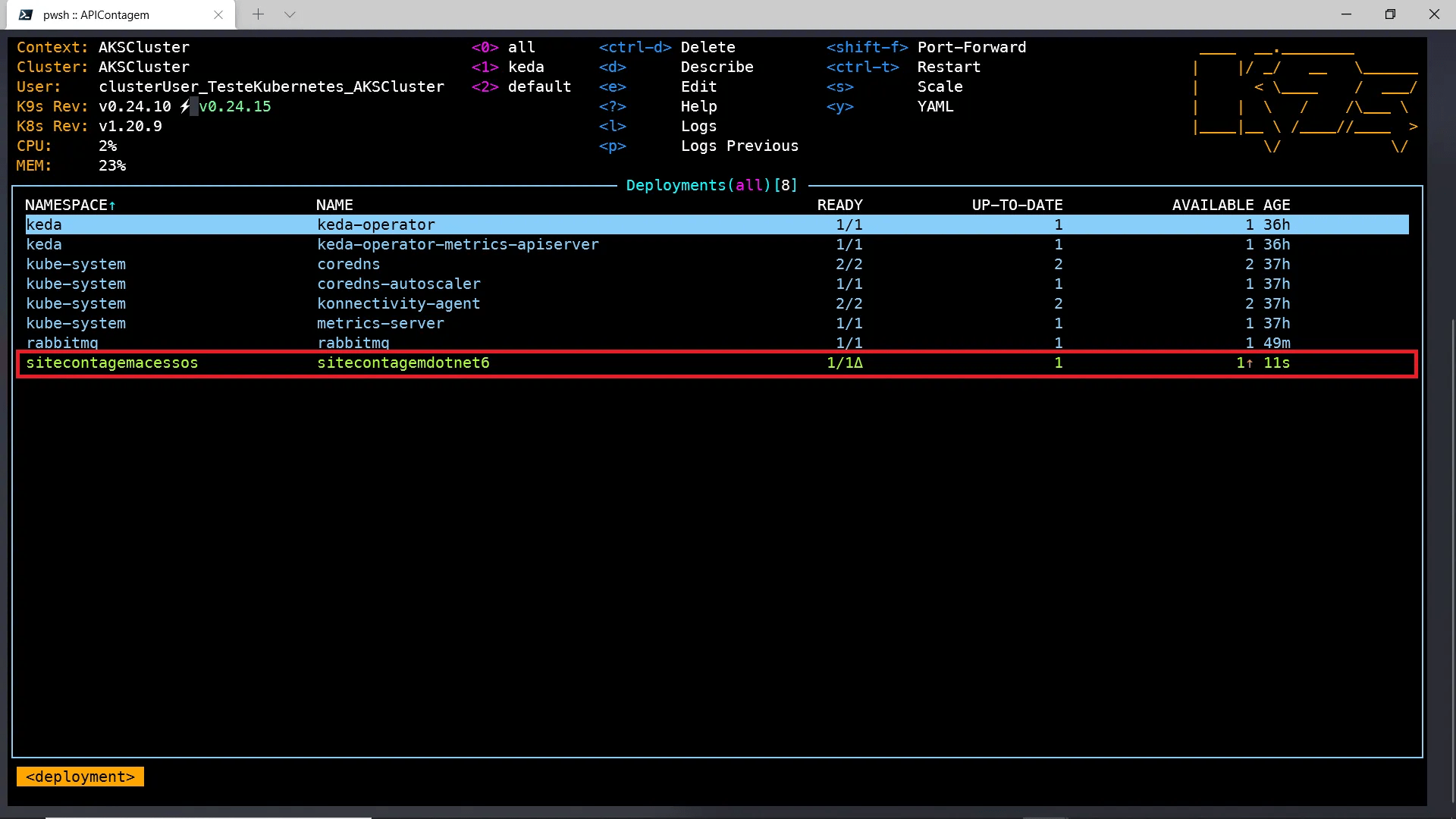Click the READY column header
The height and width of the screenshot is (819, 1456).
tap(839, 206)
